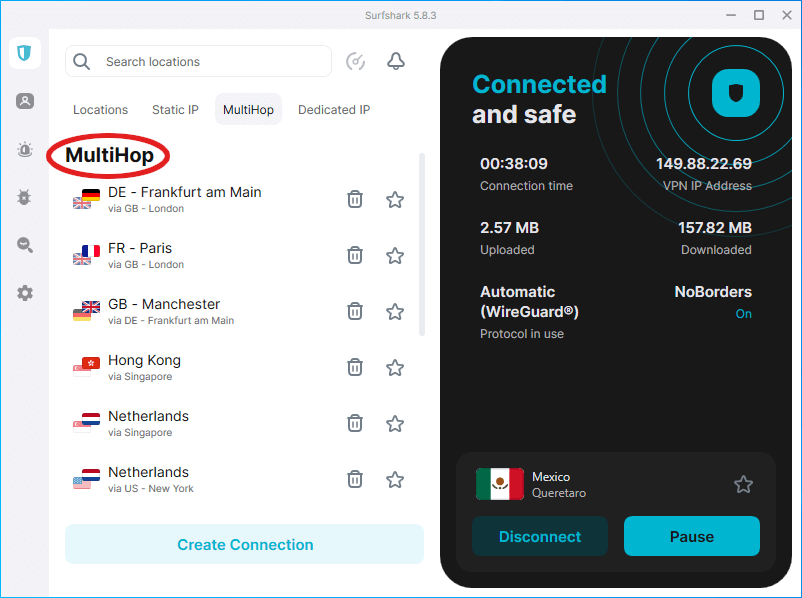
Task: Click the 157.82 MB downloaded value
Action: [715, 228]
